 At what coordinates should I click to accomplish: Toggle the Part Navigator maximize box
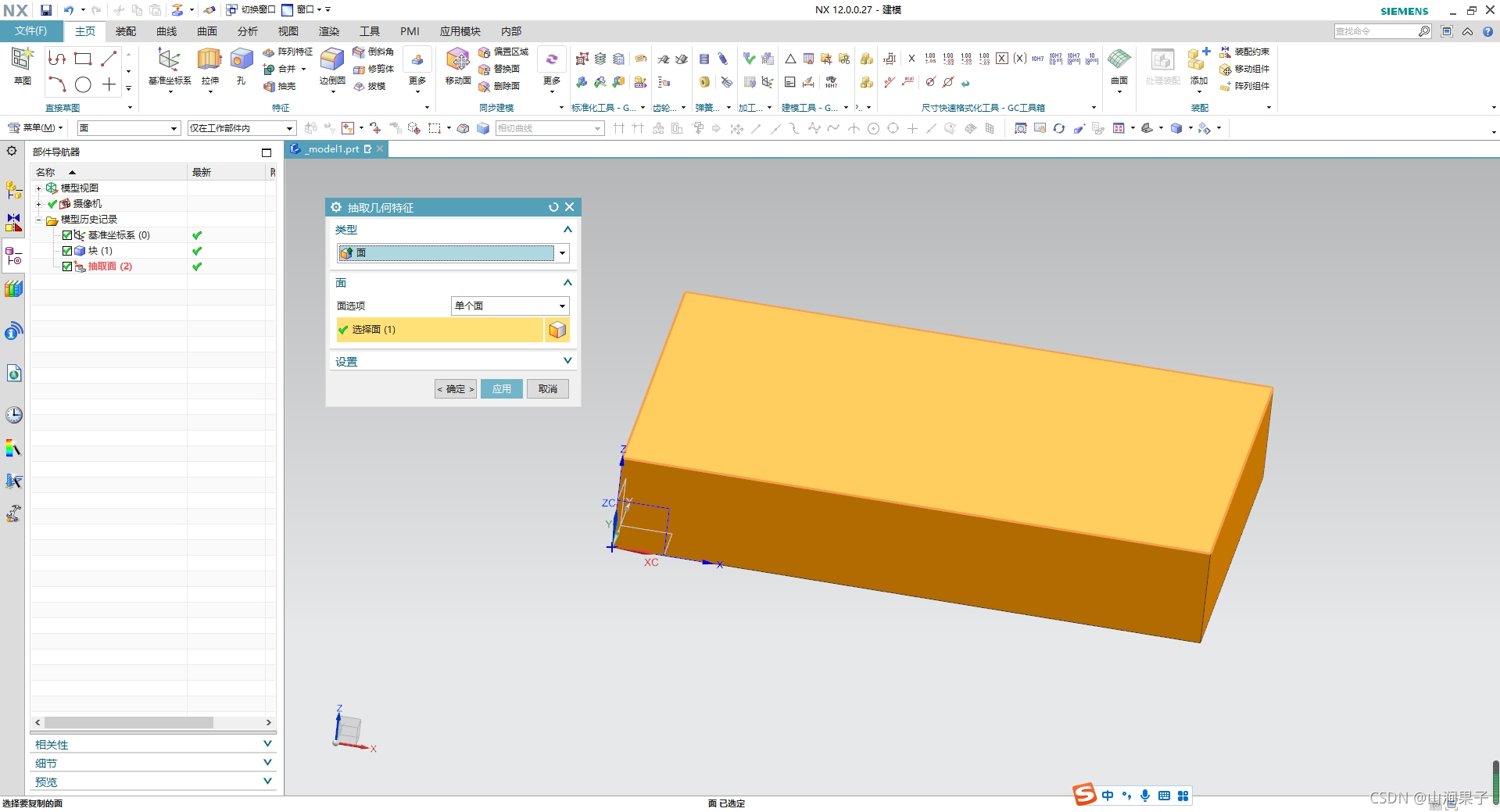tap(267, 152)
